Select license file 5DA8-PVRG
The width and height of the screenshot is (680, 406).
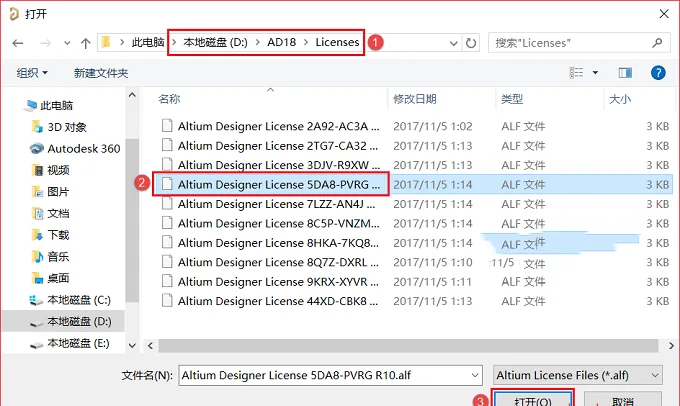tap(279, 185)
